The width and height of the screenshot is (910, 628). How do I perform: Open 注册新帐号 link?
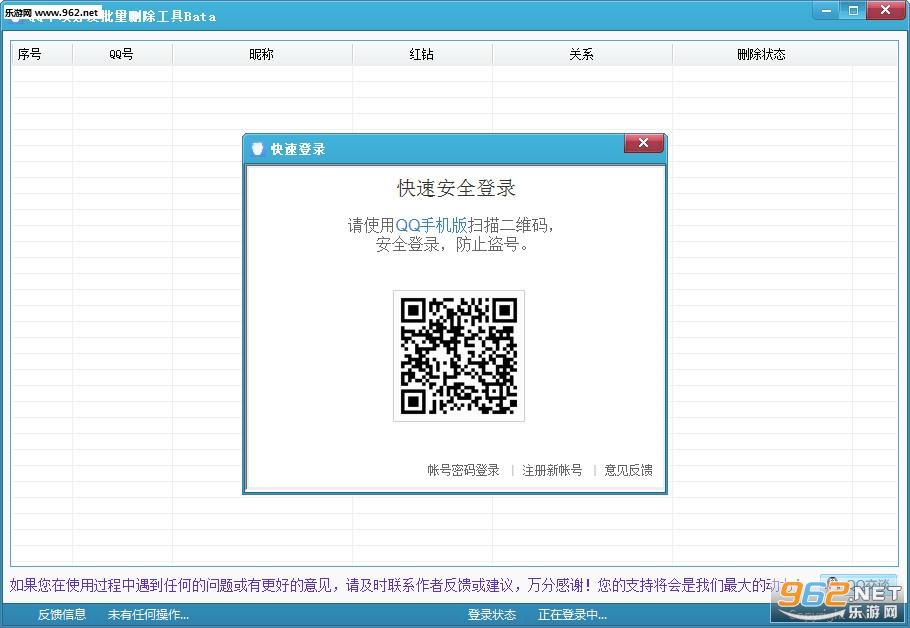click(552, 470)
